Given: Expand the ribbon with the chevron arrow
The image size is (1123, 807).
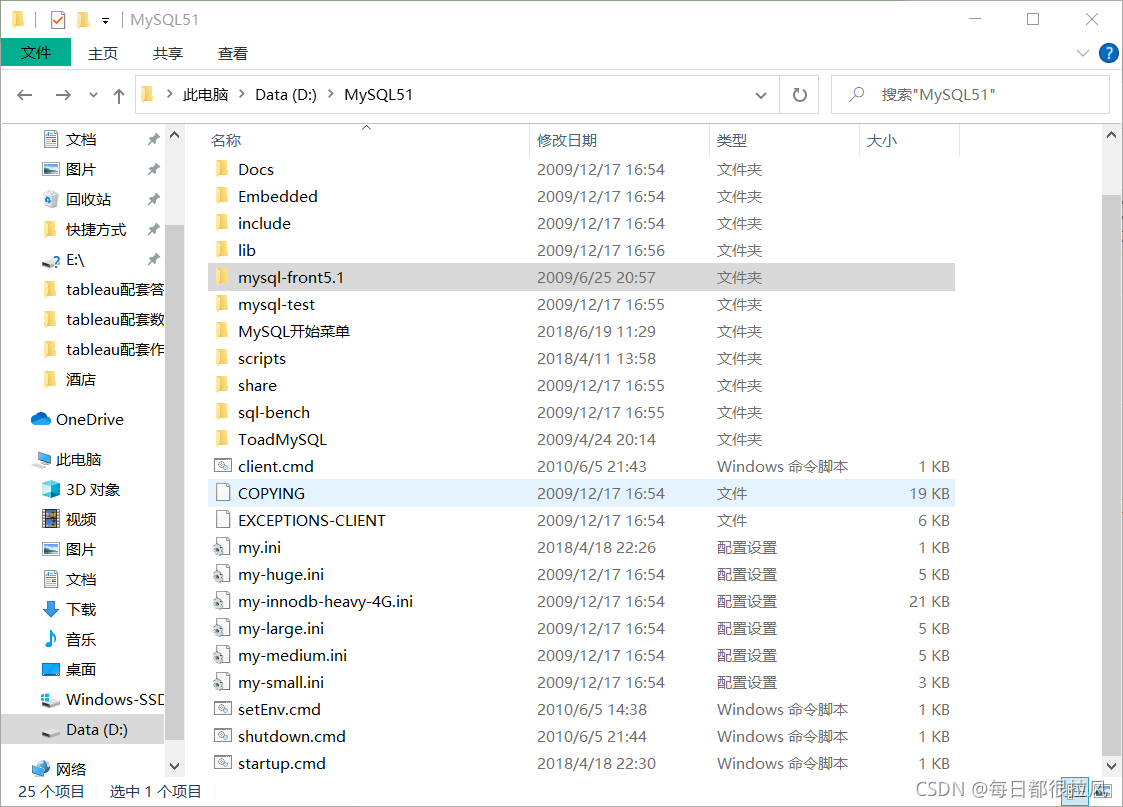Looking at the screenshot, I should pos(1082,53).
